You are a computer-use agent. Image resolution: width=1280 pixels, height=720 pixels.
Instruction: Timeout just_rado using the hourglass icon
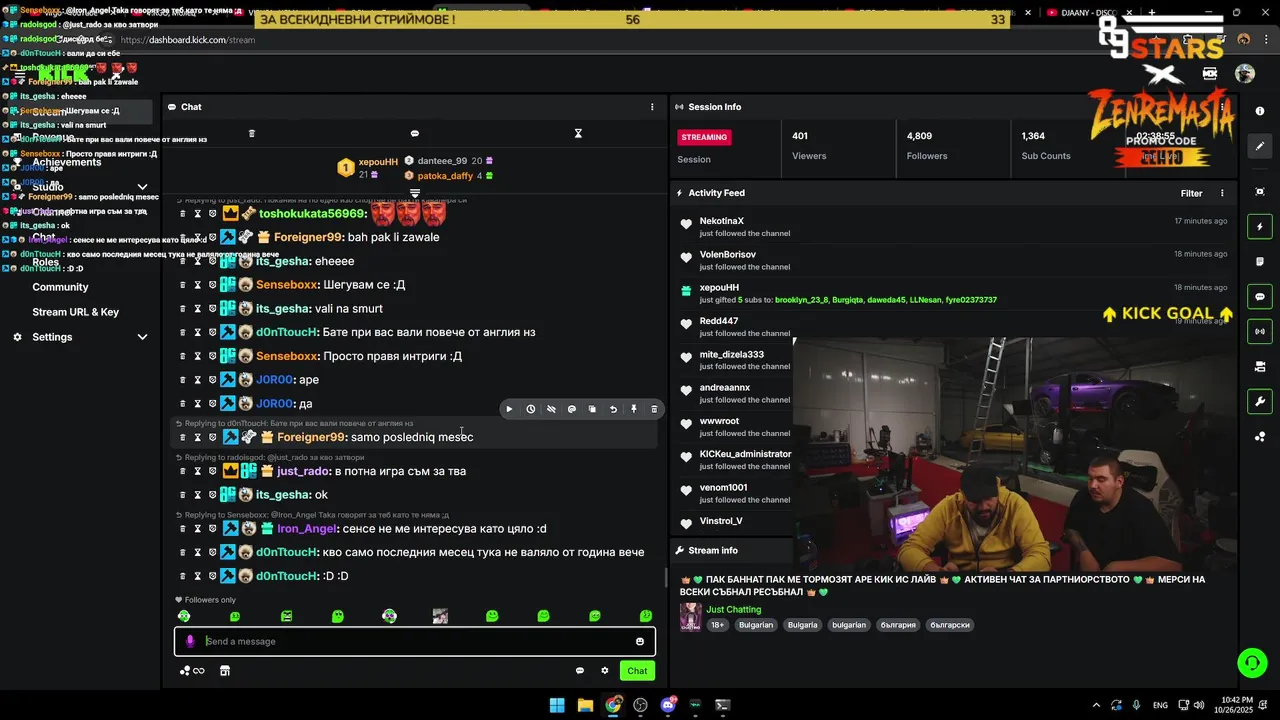[197, 471]
